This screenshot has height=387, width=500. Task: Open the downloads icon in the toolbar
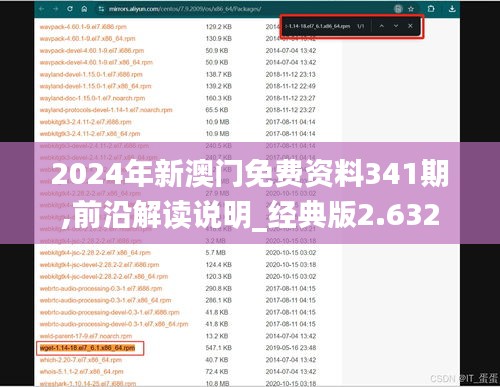(452, 9)
